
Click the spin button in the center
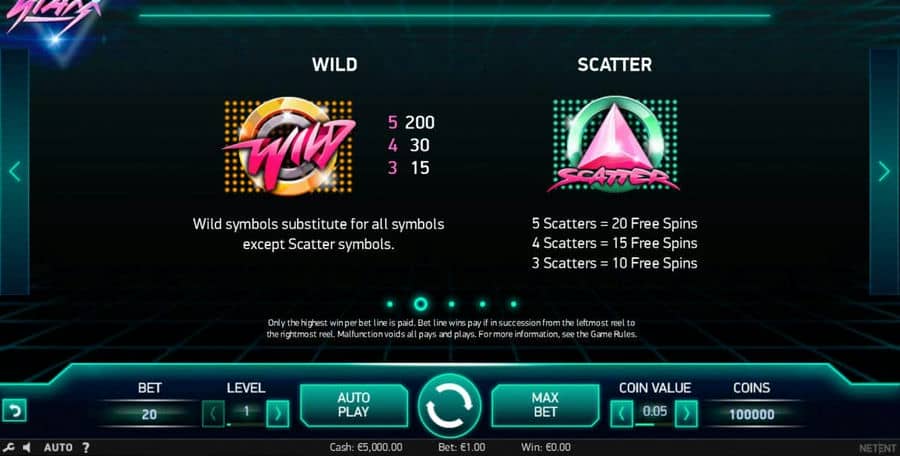(449, 405)
